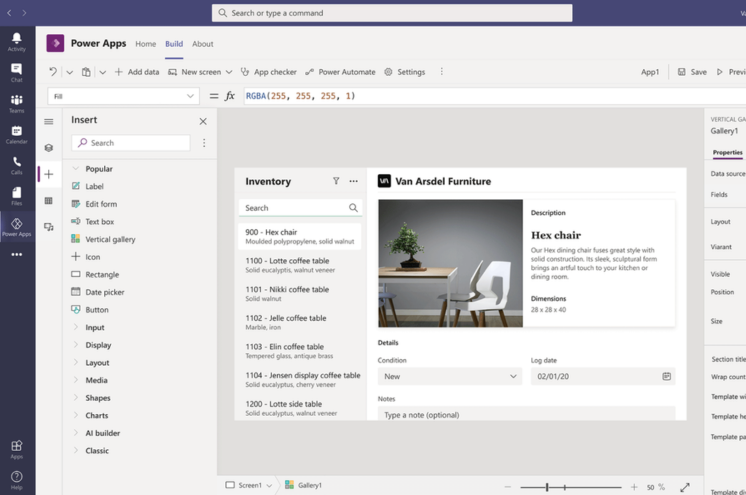Image resolution: width=746 pixels, height=495 pixels.
Task: Click the Insert panel search field
Action: click(x=131, y=143)
